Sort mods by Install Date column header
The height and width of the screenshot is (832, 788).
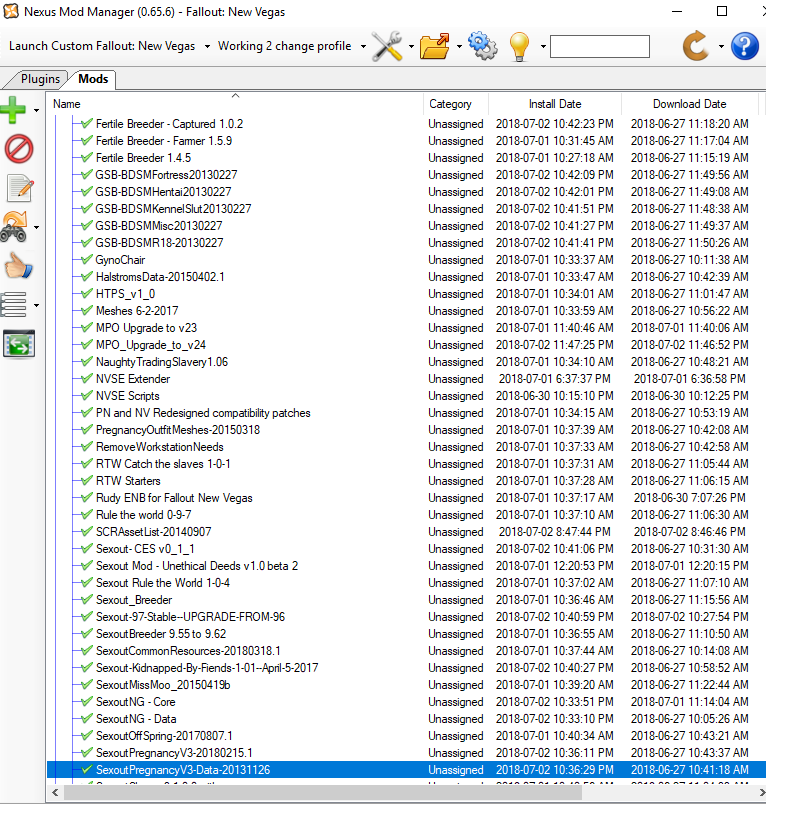pyautogui.click(x=554, y=104)
